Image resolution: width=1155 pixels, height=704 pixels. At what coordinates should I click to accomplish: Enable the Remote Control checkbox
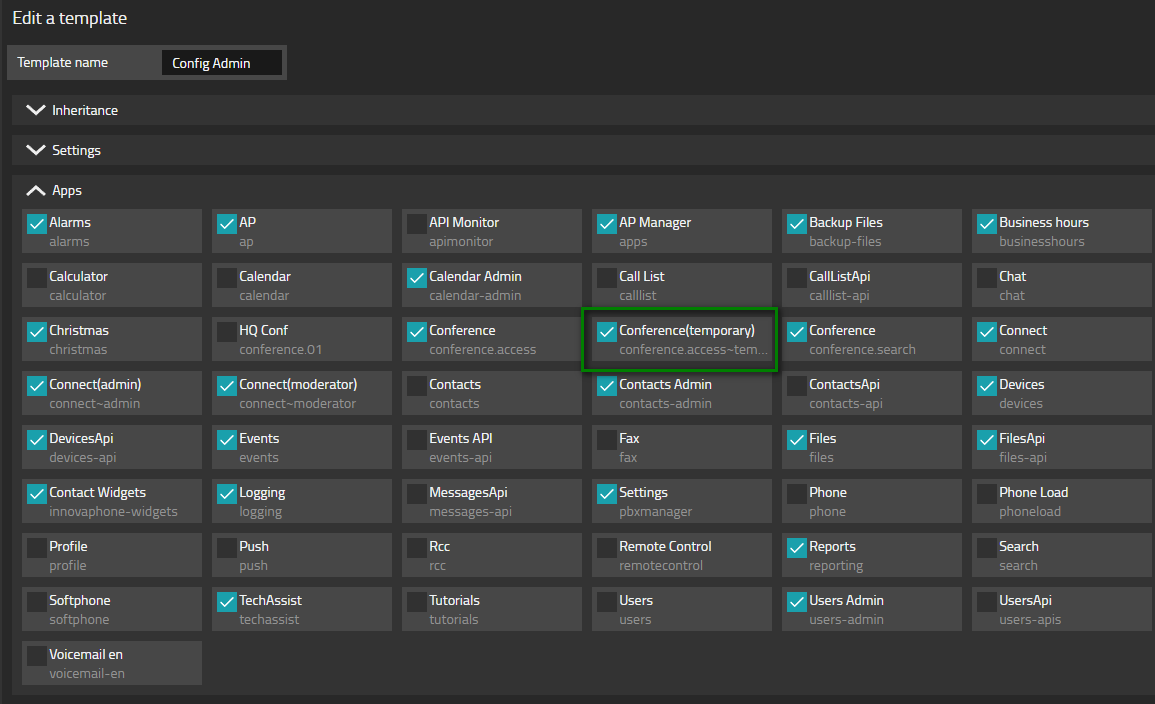click(x=607, y=547)
